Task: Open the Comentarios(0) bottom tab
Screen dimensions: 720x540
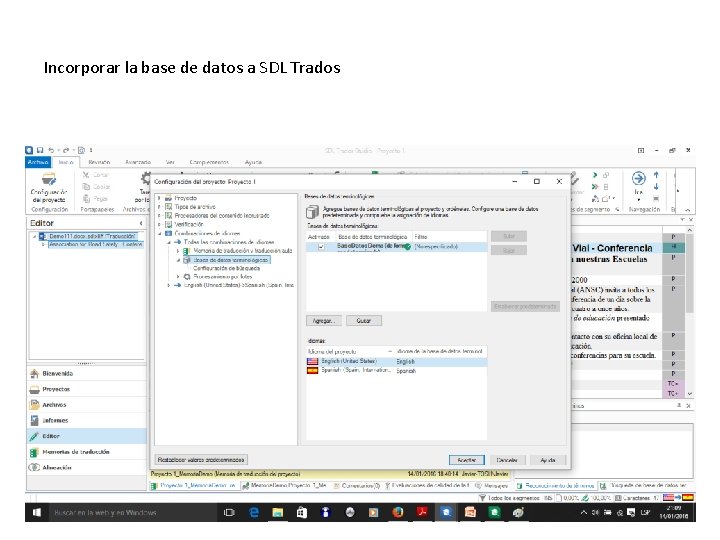Action: coord(357,485)
